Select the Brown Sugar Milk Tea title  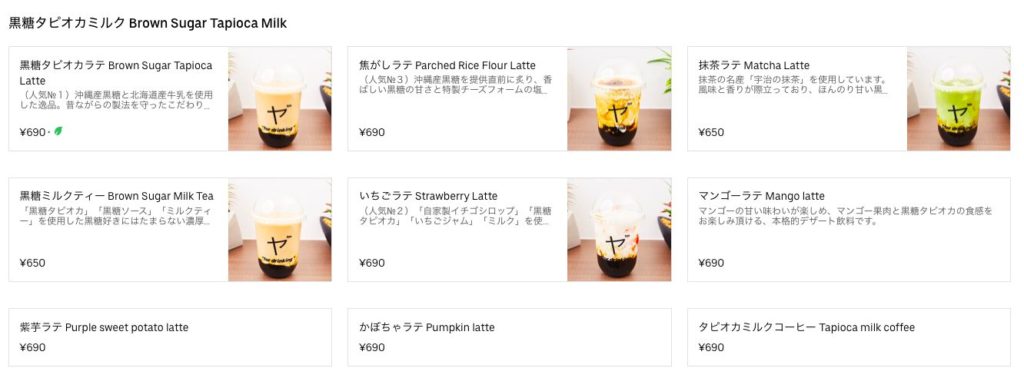(116, 196)
